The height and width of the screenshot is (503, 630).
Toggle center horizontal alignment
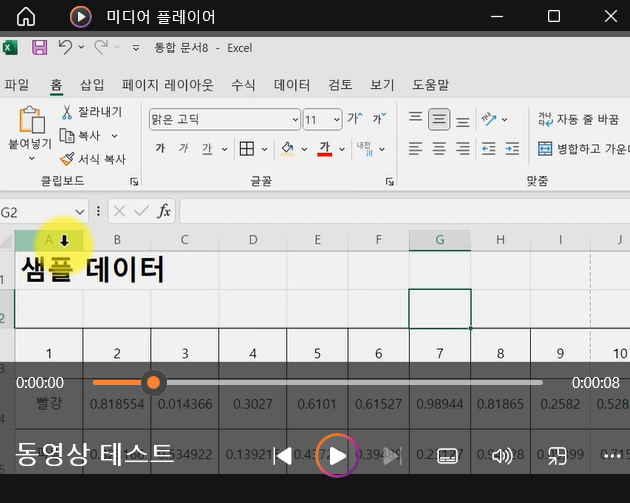point(439,148)
